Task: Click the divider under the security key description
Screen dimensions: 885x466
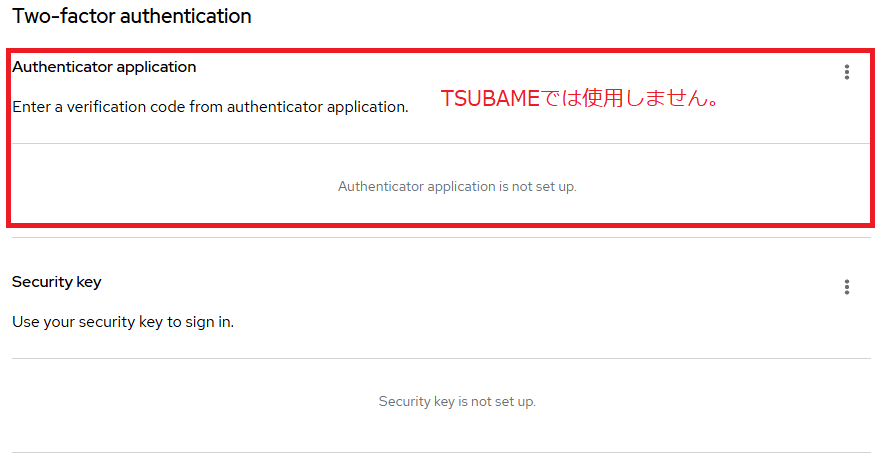Action: [440, 358]
